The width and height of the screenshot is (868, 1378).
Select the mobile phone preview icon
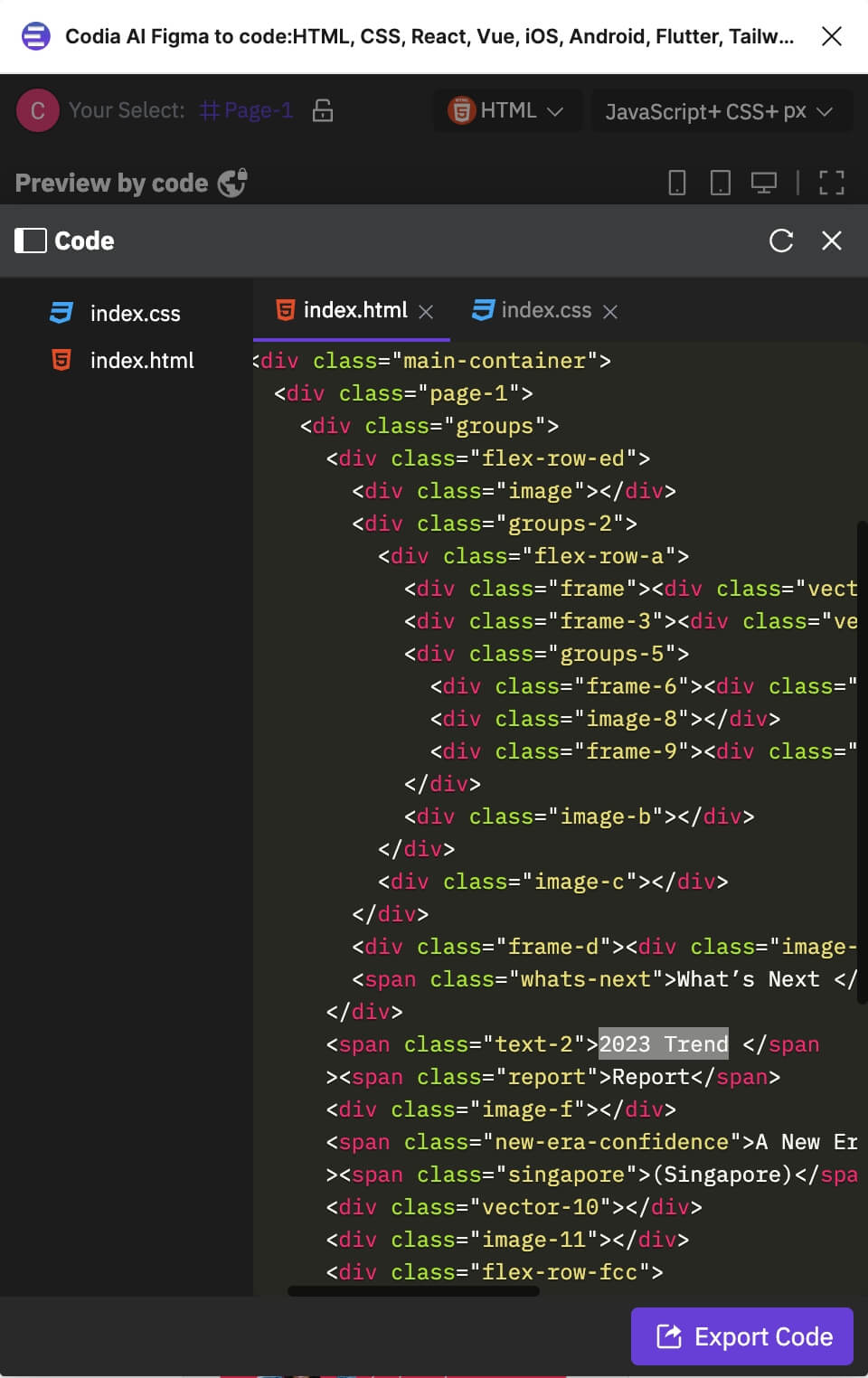678,182
